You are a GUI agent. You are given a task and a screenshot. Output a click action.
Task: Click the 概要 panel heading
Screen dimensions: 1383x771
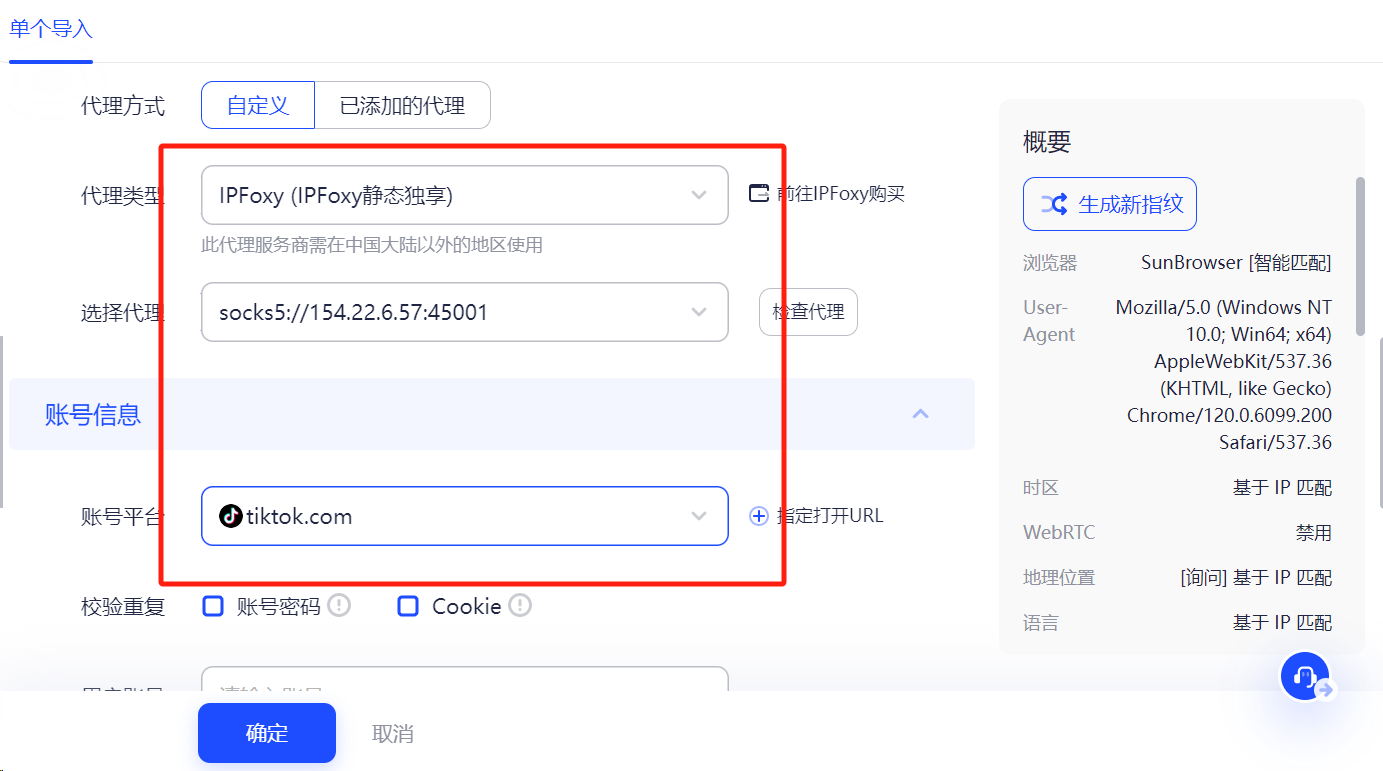pyautogui.click(x=1047, y=142)
